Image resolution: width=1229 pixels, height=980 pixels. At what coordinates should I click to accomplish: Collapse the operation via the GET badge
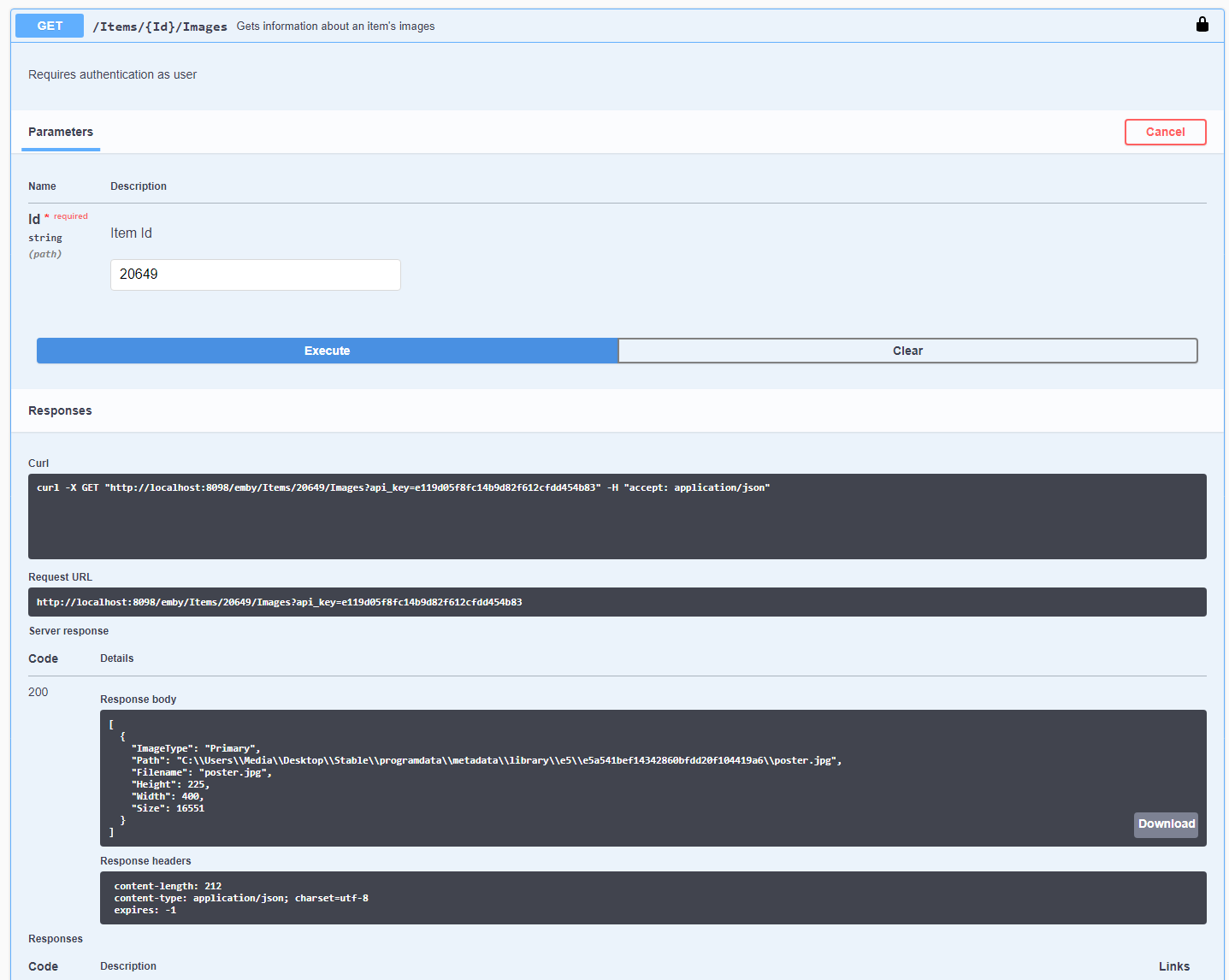tap(50, 26)
